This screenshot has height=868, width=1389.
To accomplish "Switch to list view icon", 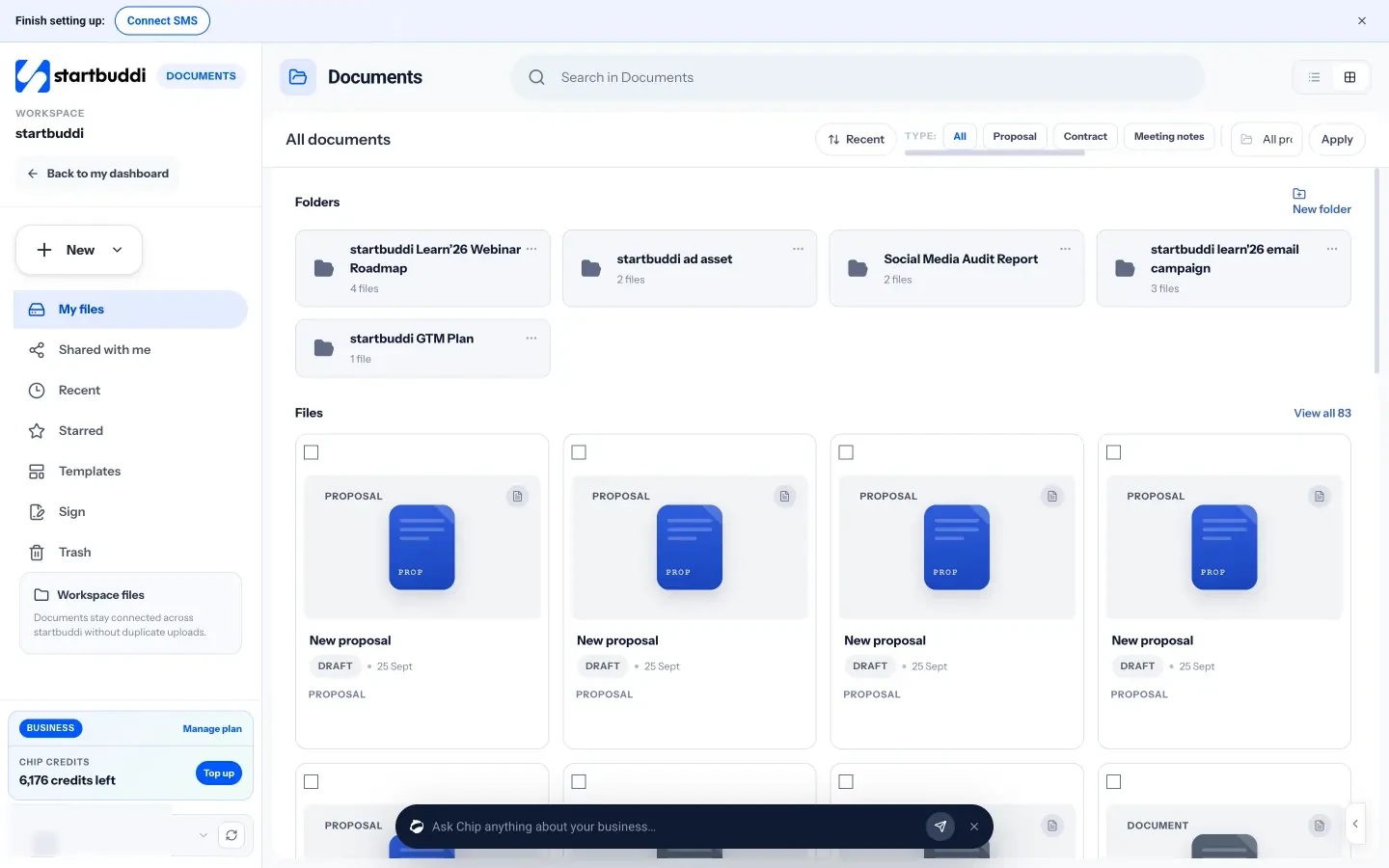I will pos(1314,77).
